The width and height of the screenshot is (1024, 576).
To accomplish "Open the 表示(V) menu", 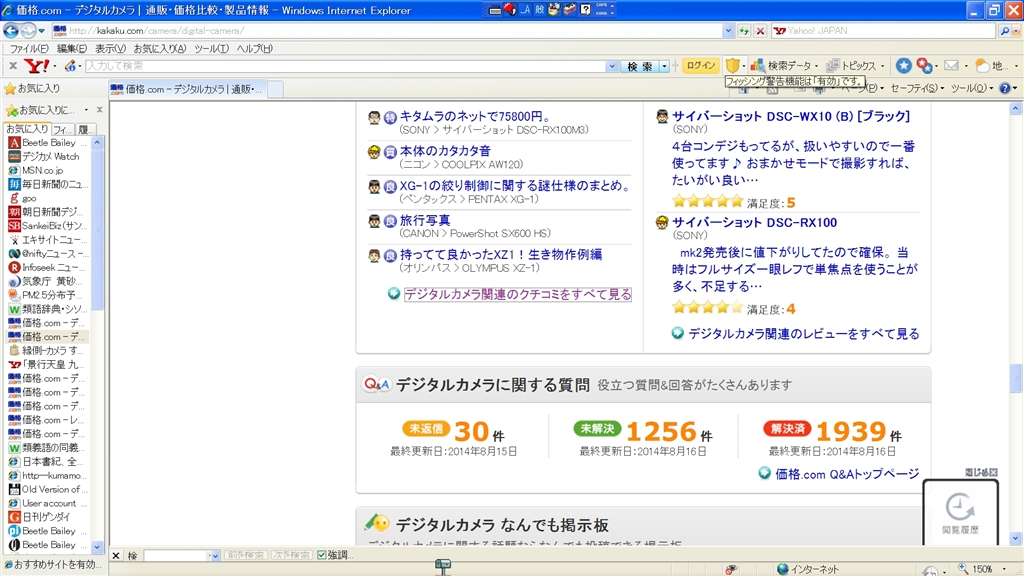I will [110, 48].
